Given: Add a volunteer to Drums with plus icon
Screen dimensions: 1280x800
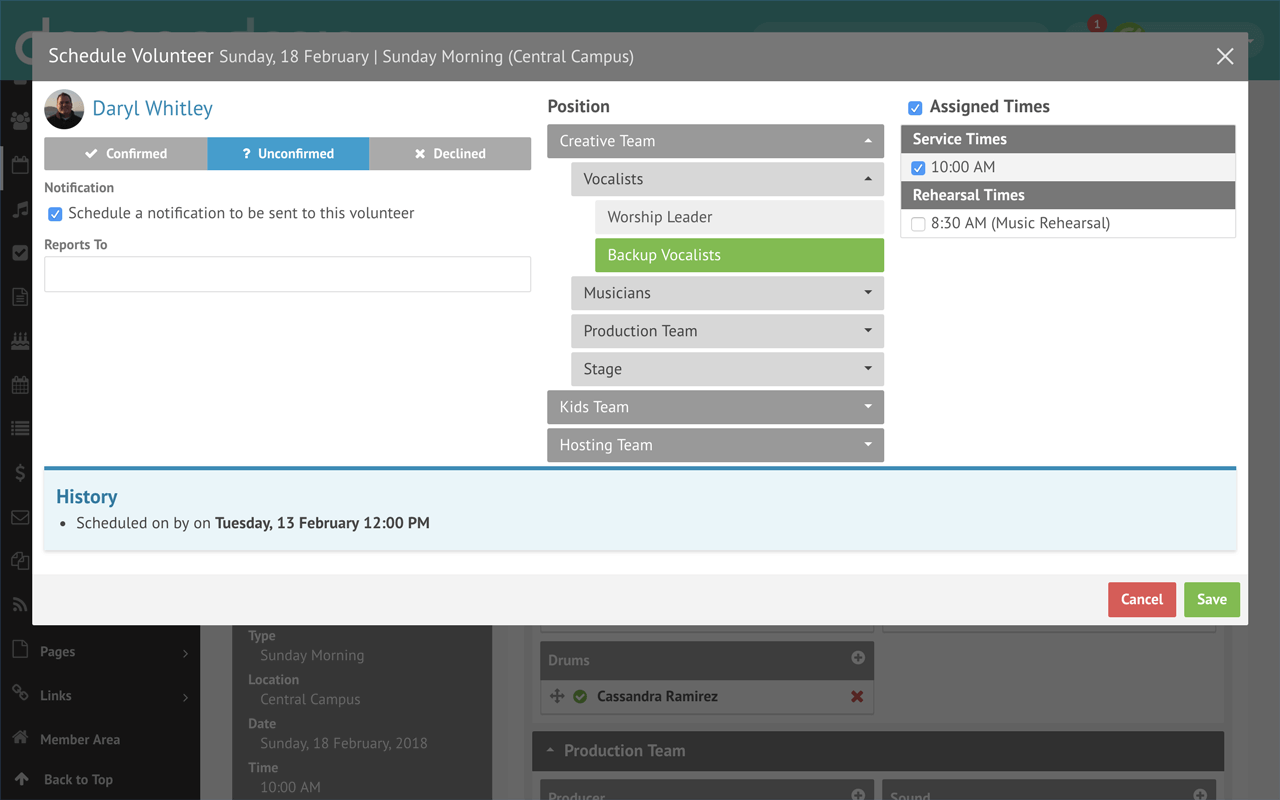Looking at the screenshot, I should pos(858,658).
